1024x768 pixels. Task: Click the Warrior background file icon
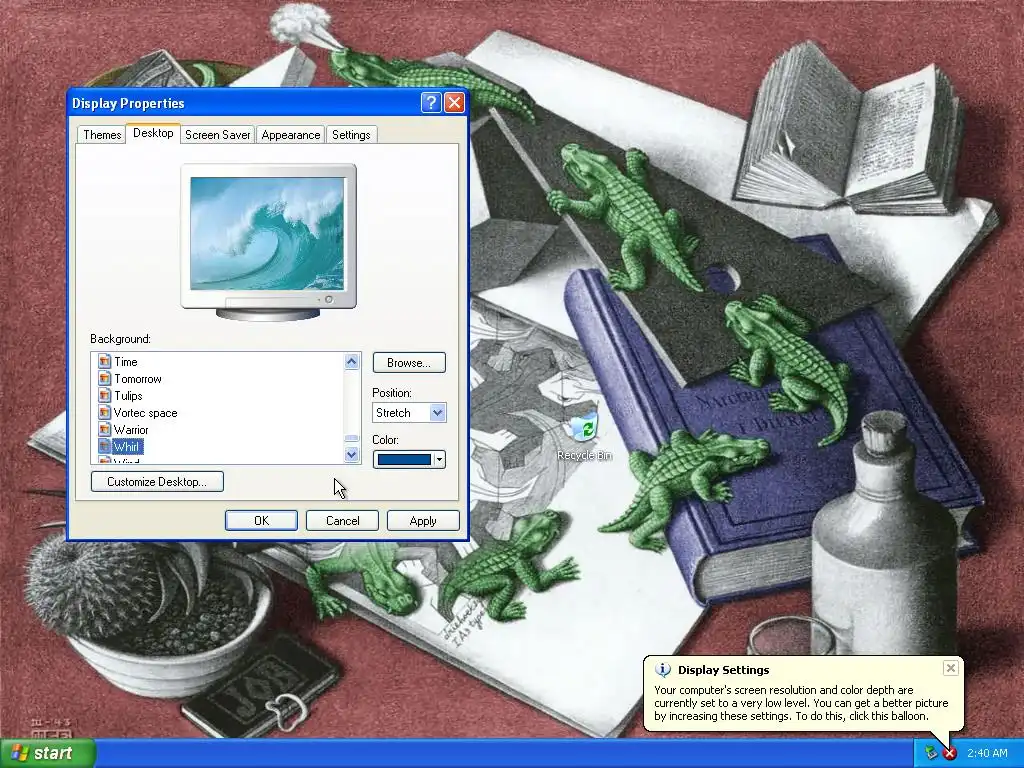point(104,429)
